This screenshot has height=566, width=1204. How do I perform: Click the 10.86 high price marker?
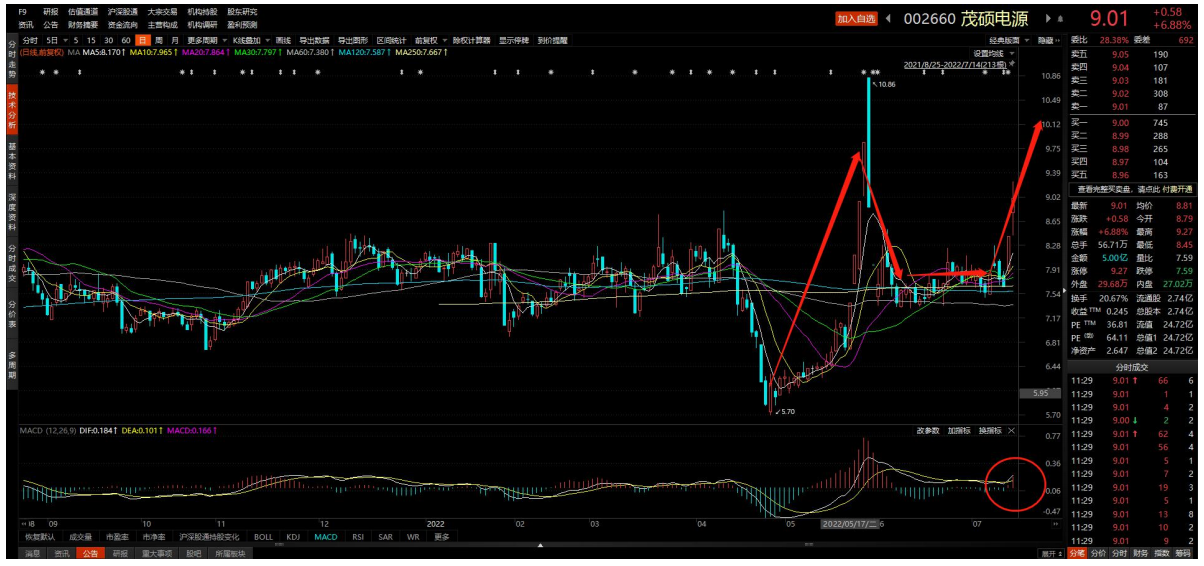point(885,85)
